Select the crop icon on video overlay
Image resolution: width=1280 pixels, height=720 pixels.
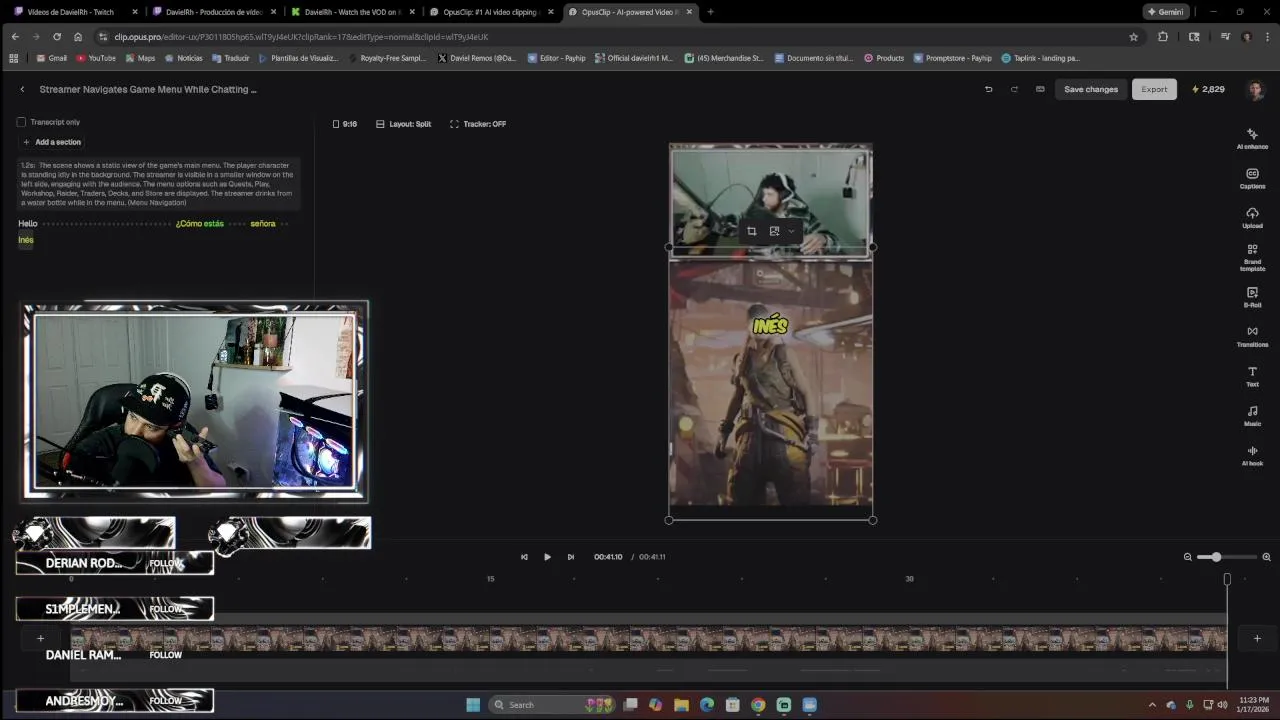[751, 231]
